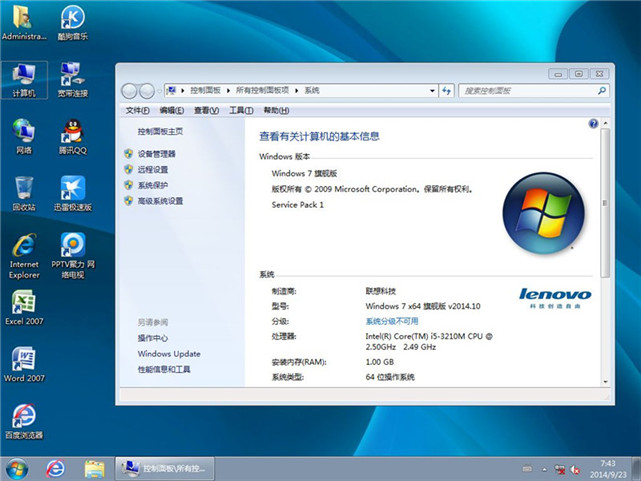Open 远程设置 in the sidebar
The height and width of the screenshot is (481, 641).
tap(153, 170)
